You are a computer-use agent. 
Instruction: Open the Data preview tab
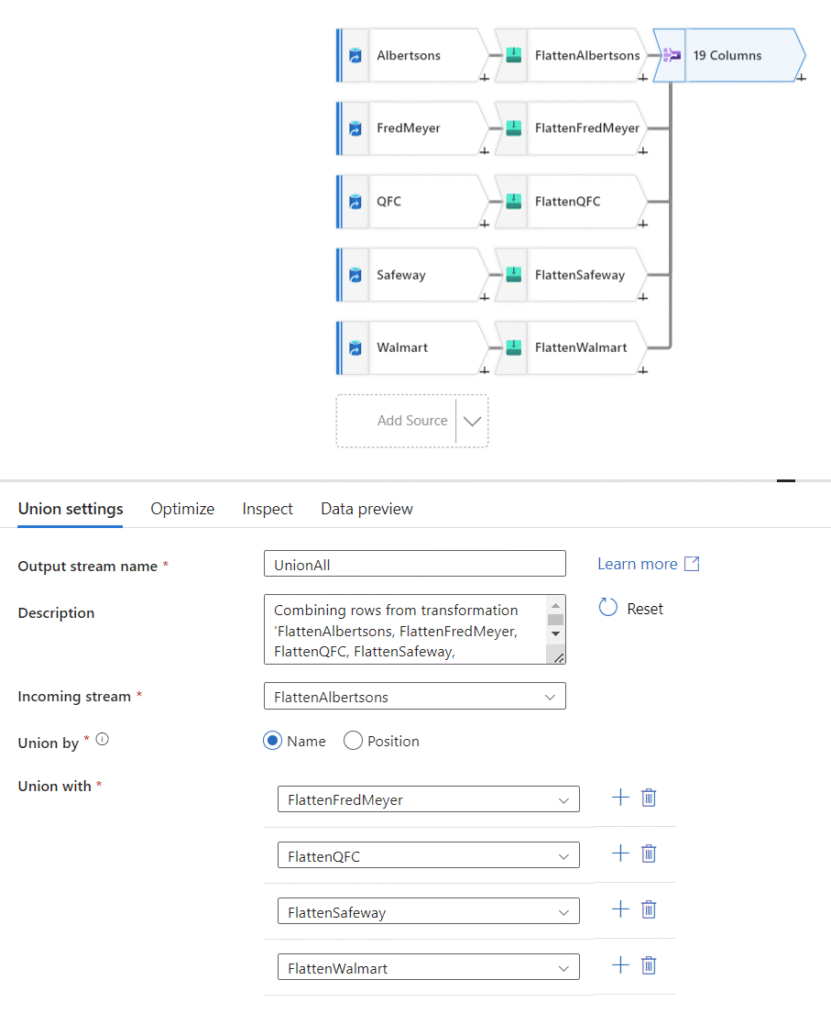click(367, 509)
